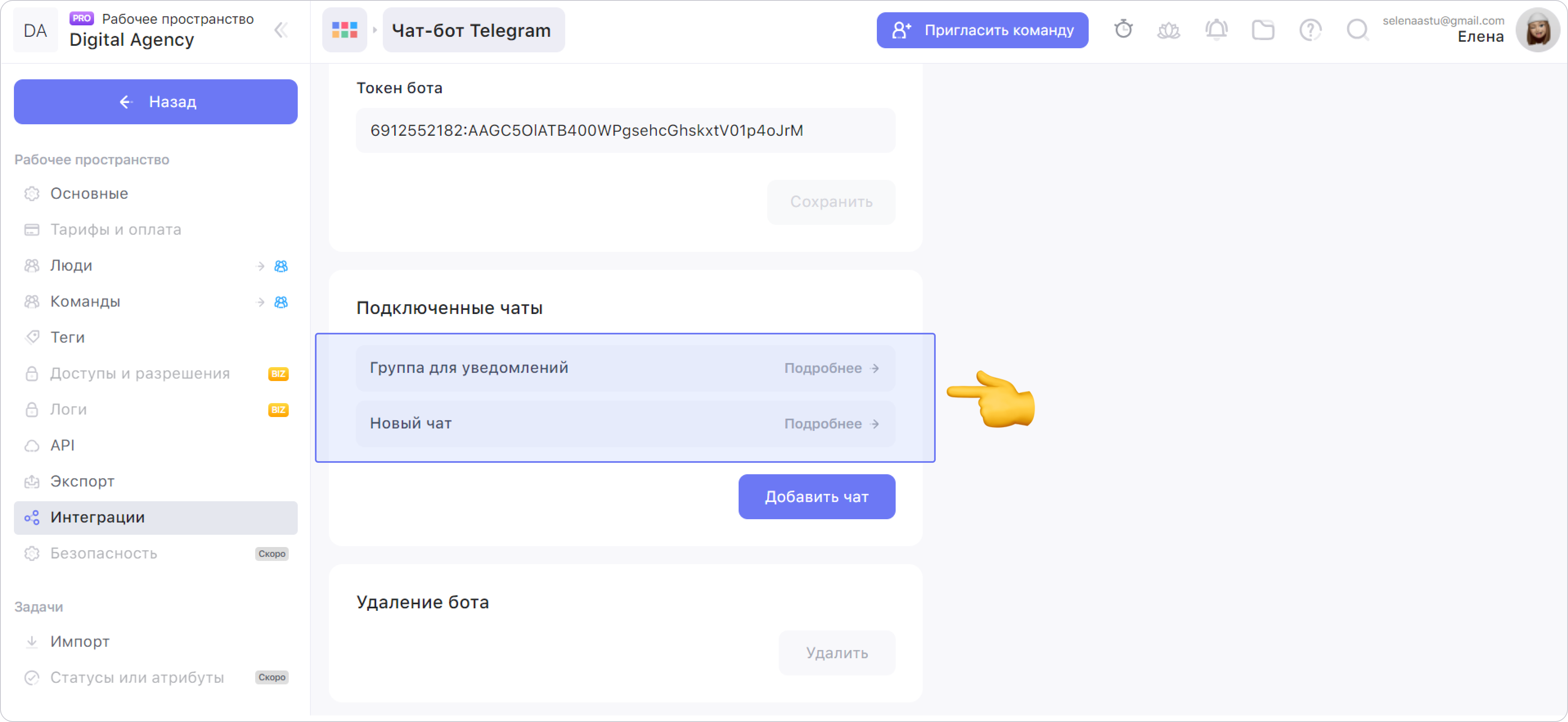Select the Группа для уведомлений chat row
The height and width of the screenshot is (722, 1568).
tap(625, 368)
